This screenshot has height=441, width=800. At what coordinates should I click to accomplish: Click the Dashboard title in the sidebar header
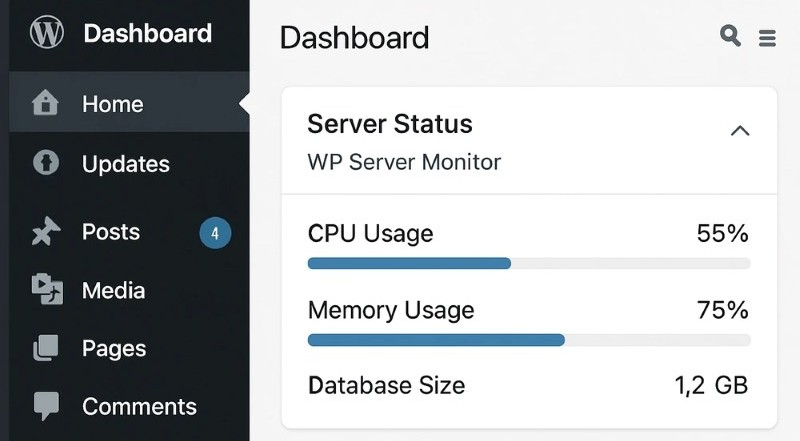click(147, 33)
